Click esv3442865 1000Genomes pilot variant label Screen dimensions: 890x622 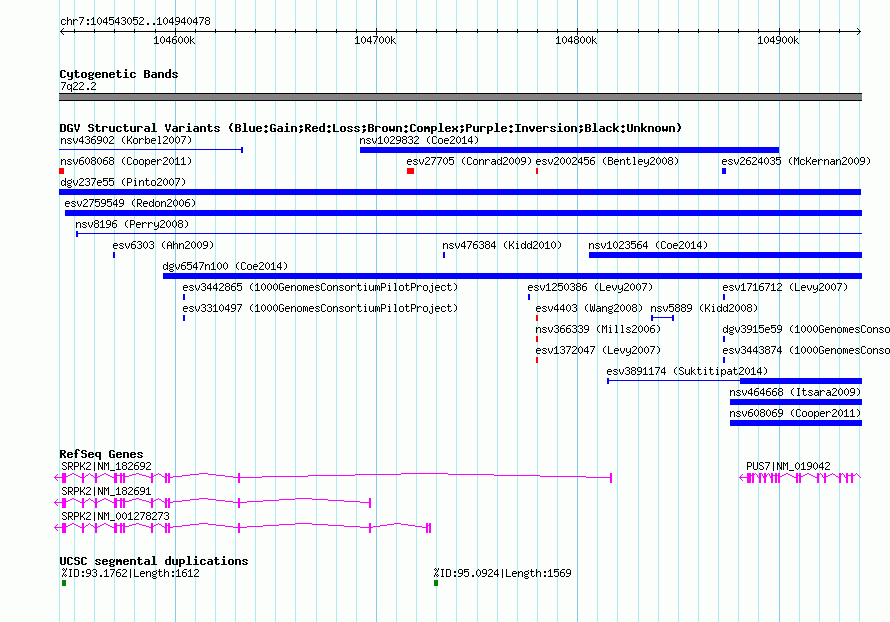click(320, 287)
